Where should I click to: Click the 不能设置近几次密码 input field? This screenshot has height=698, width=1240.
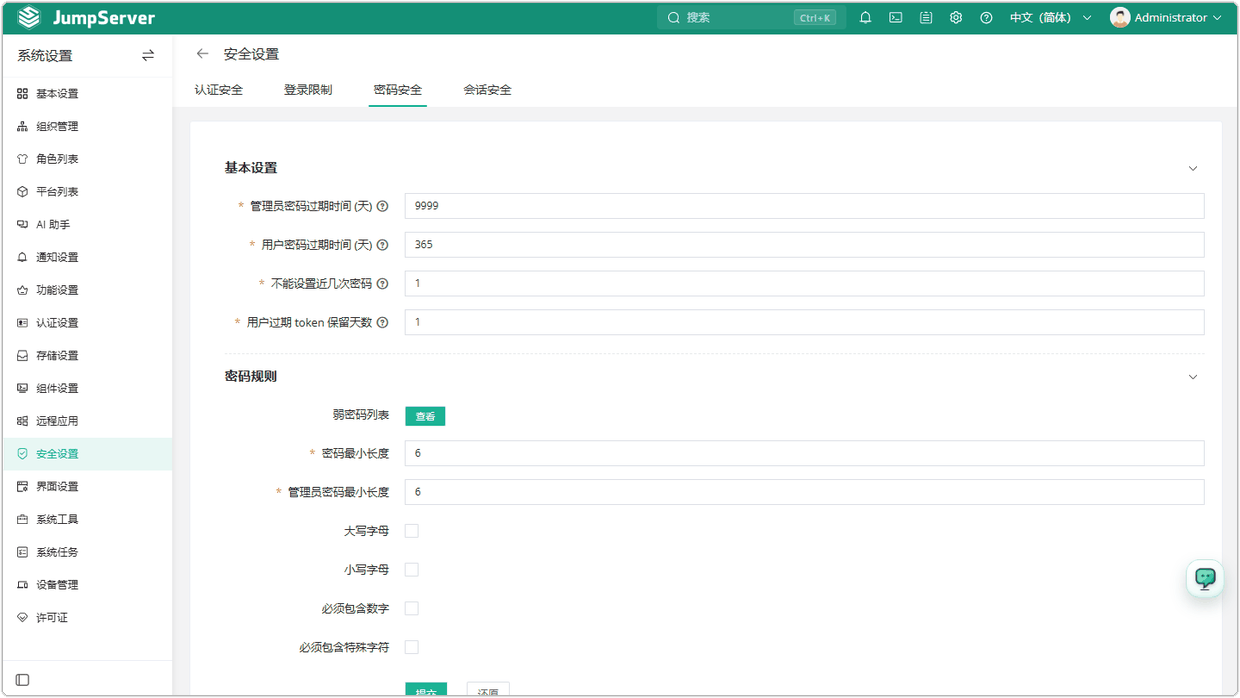pos(804,284)
